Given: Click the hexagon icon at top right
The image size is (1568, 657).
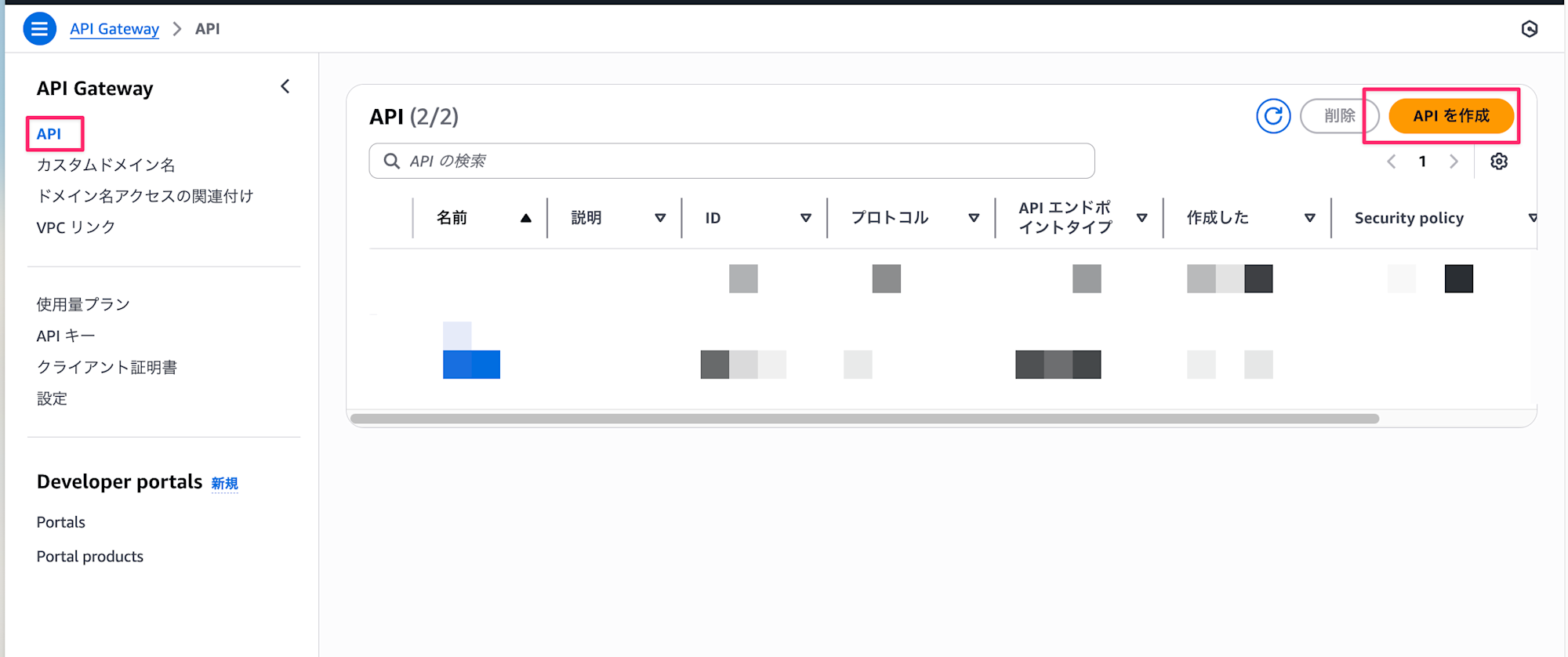Looking at the screenshot, I should tap(1529, 29).
